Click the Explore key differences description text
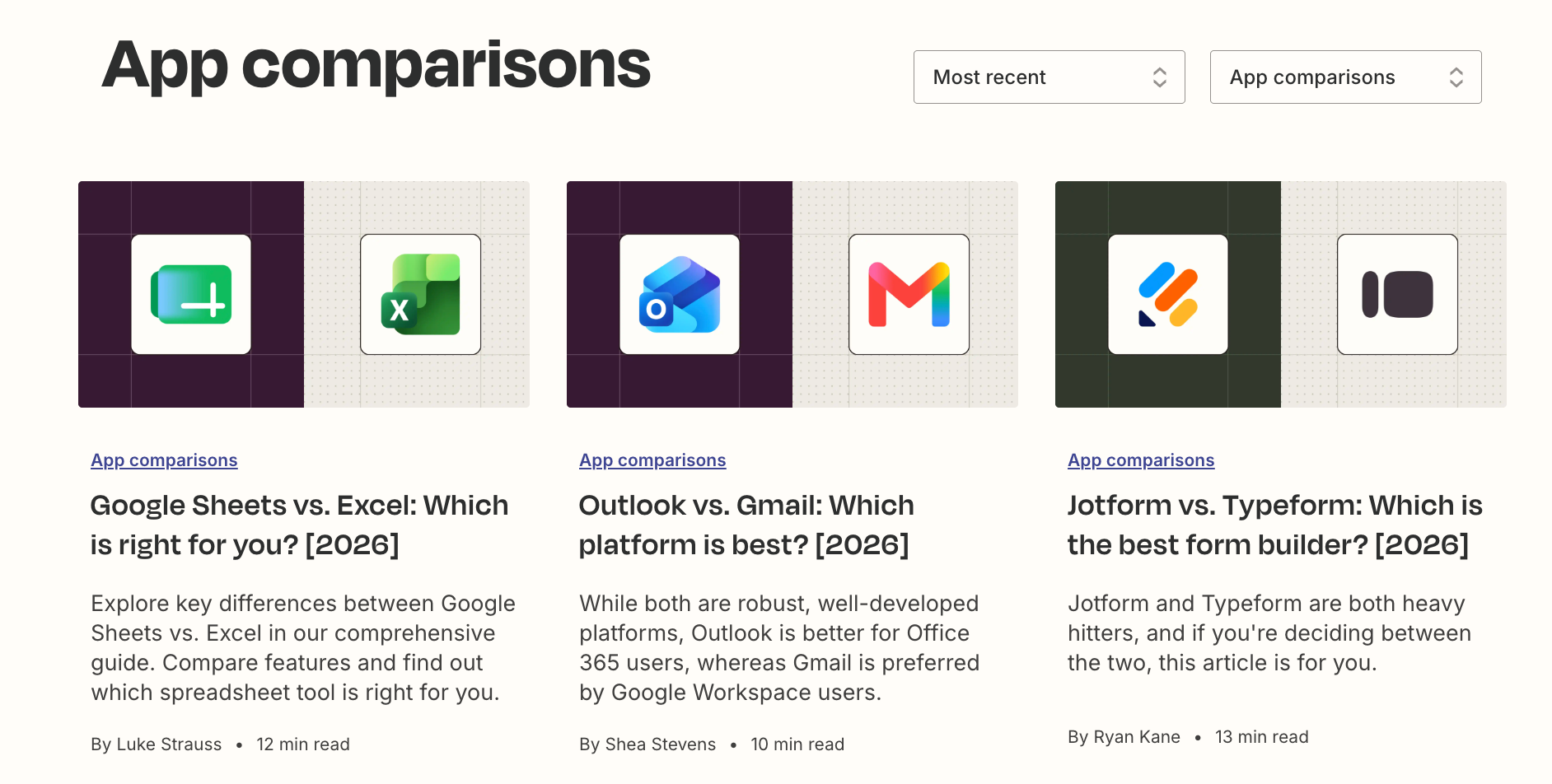The height and width of the screenshot is (784, 1552). tap(303, 647)
